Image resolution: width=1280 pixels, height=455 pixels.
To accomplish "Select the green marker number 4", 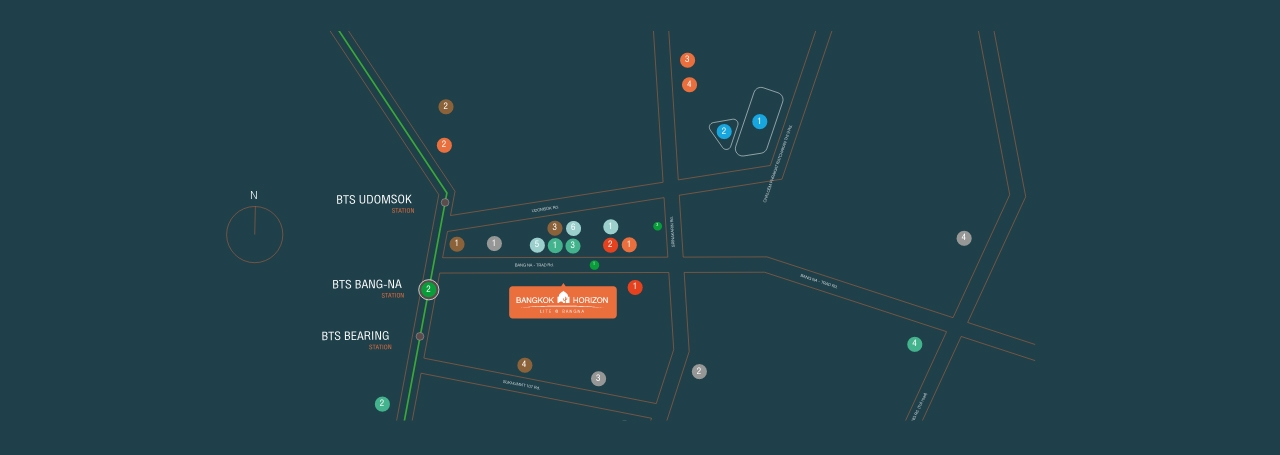I will pyautogui.click(x=914, y=344).
